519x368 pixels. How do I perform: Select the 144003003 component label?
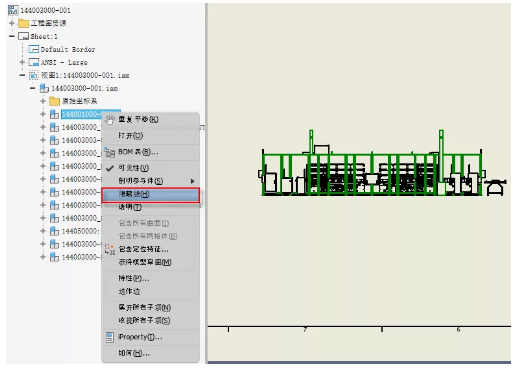coord(81,140)
